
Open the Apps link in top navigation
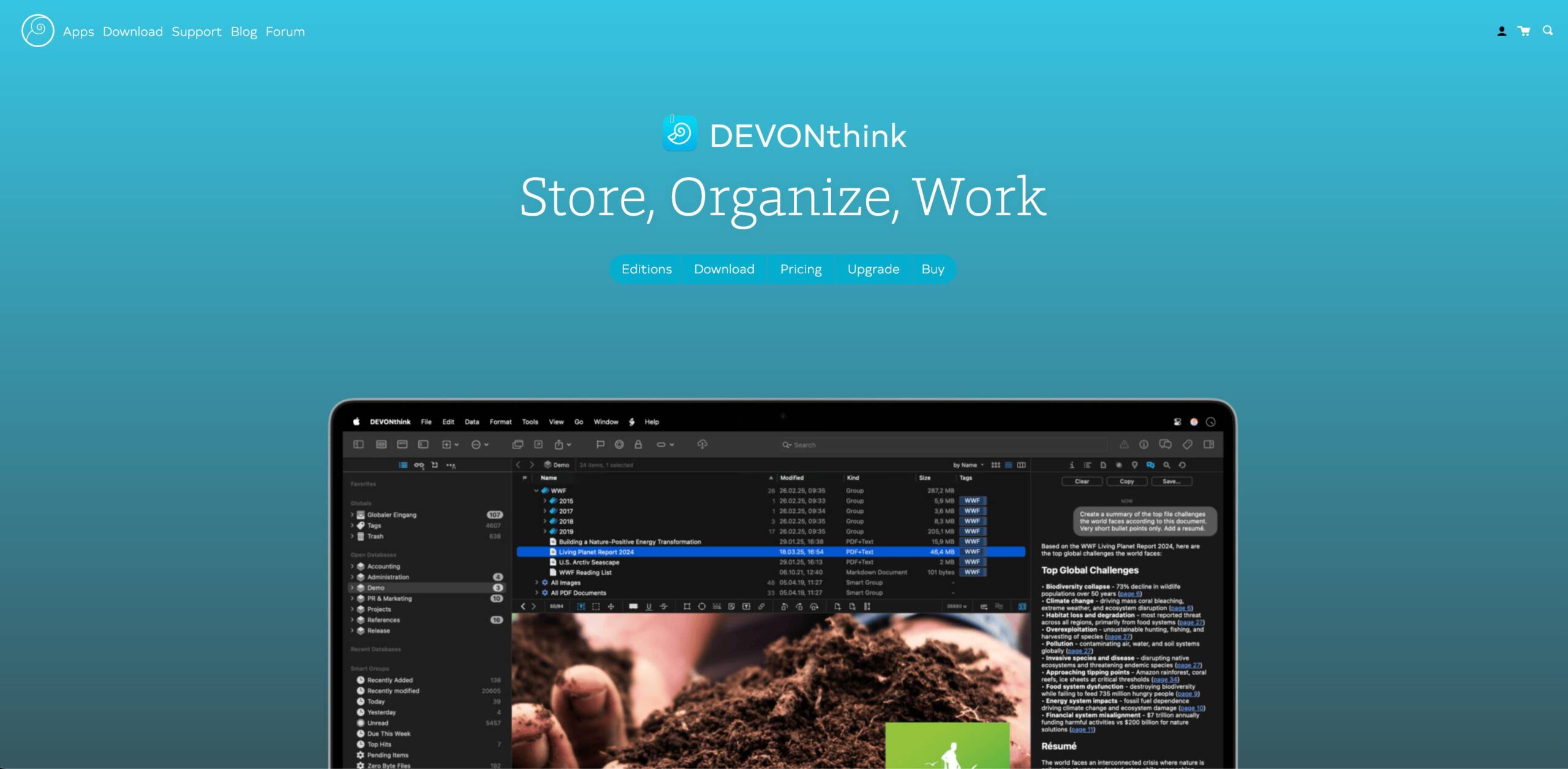(78, 32)
